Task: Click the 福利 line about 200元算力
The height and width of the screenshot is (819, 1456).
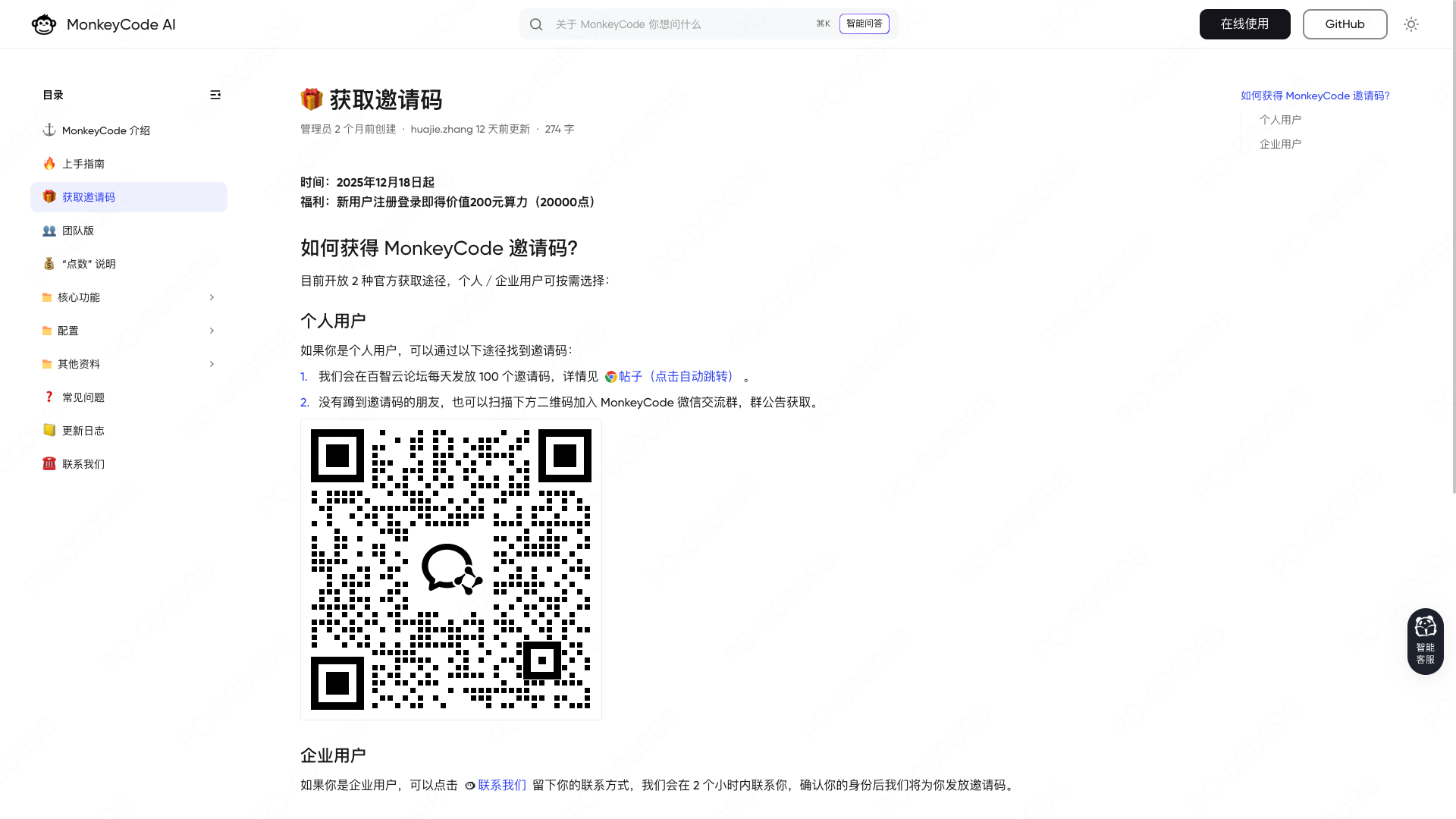Action: tap(450, 202)
